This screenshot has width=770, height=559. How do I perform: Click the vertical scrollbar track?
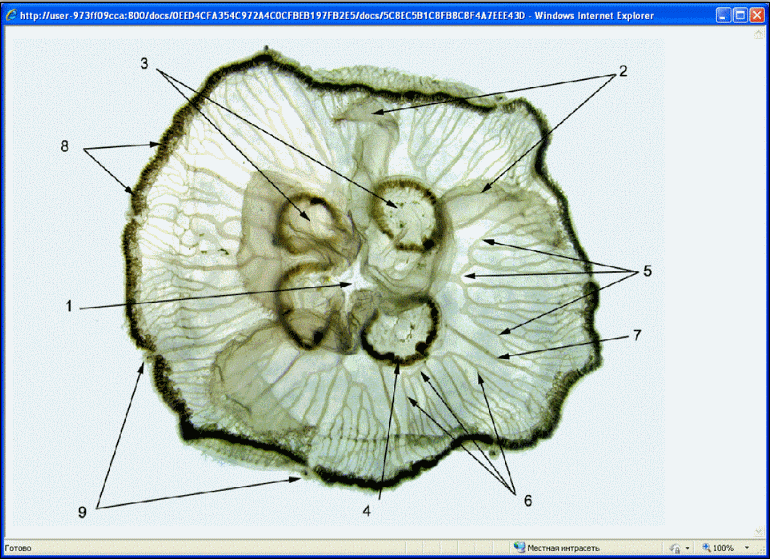759,280
